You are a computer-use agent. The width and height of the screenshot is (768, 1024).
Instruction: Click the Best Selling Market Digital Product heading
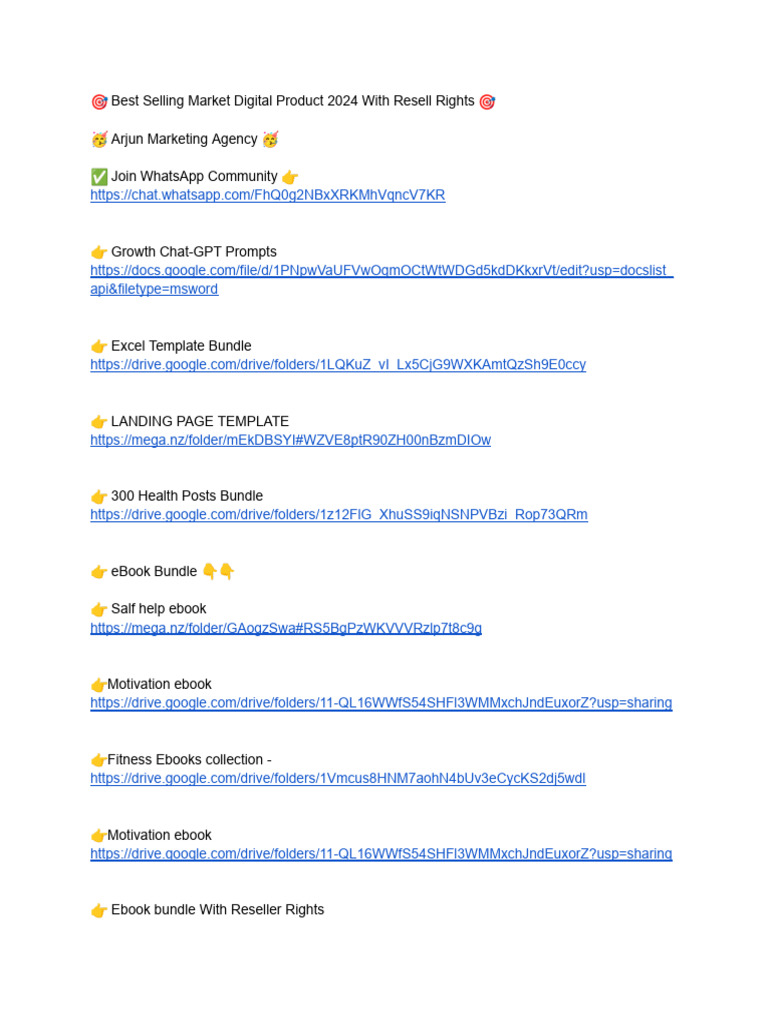[293, 101]
